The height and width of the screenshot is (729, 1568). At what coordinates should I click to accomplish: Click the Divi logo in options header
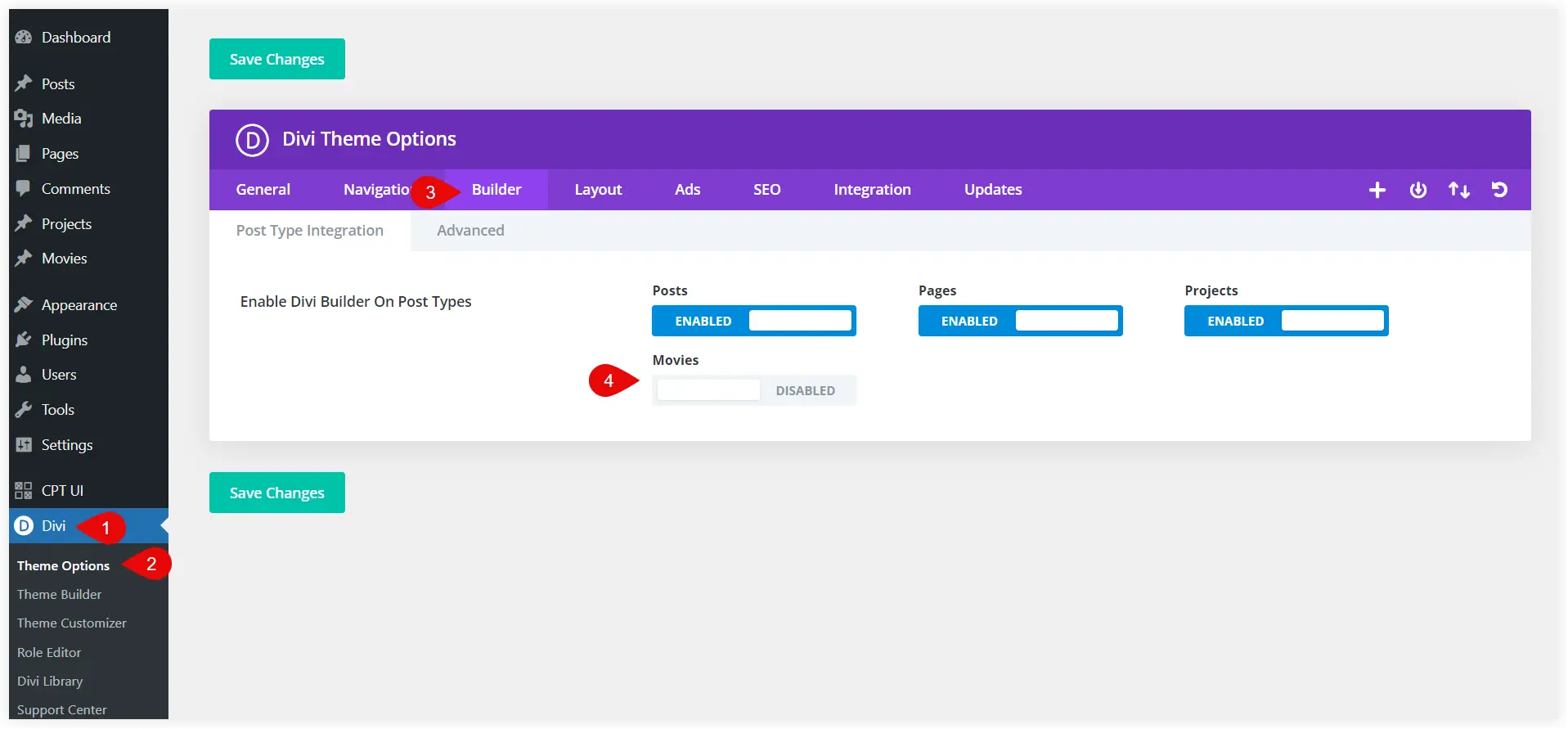pos(253,140)
